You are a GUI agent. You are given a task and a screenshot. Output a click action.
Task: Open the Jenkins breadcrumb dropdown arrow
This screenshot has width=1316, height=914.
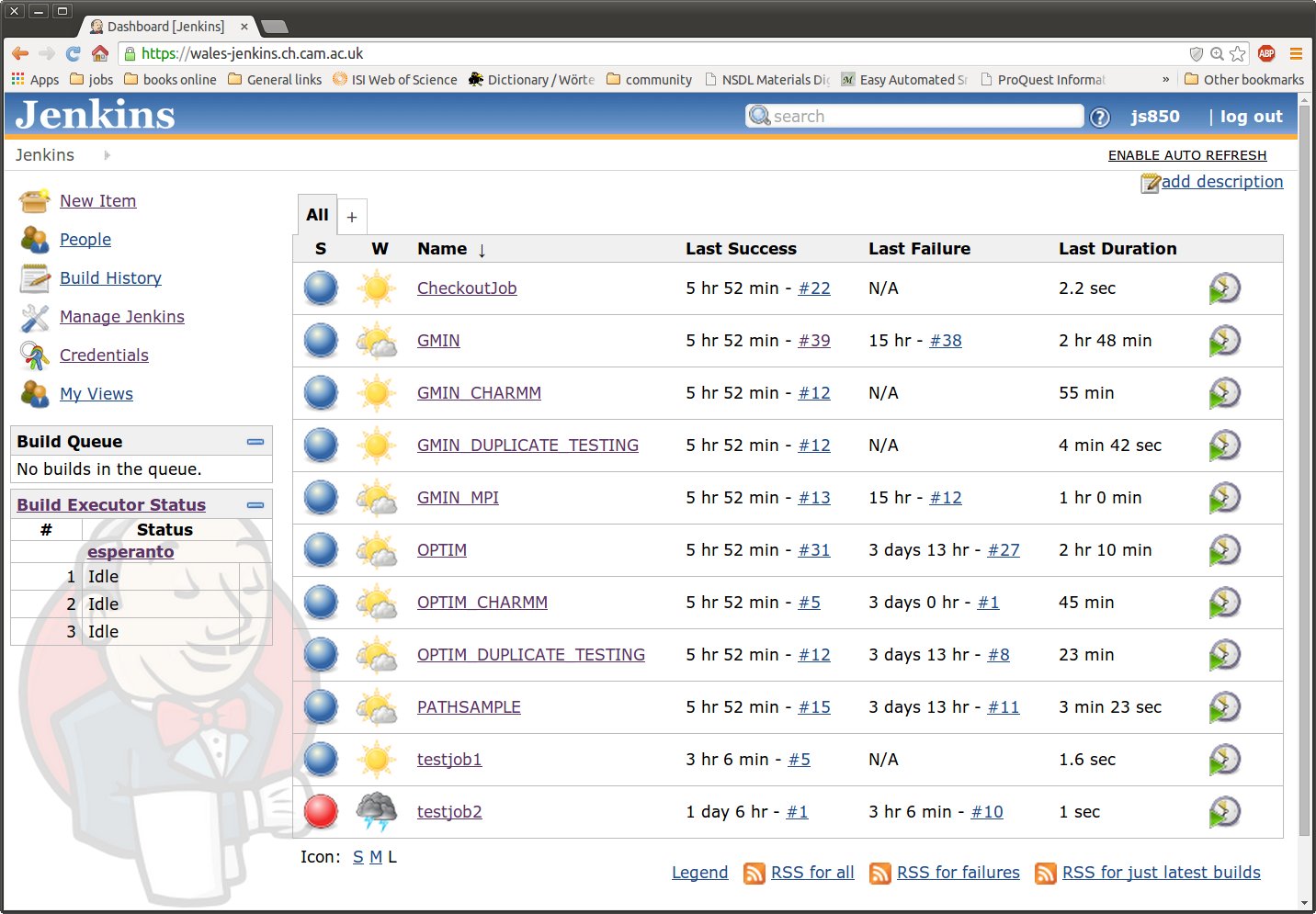click(108, 155)
